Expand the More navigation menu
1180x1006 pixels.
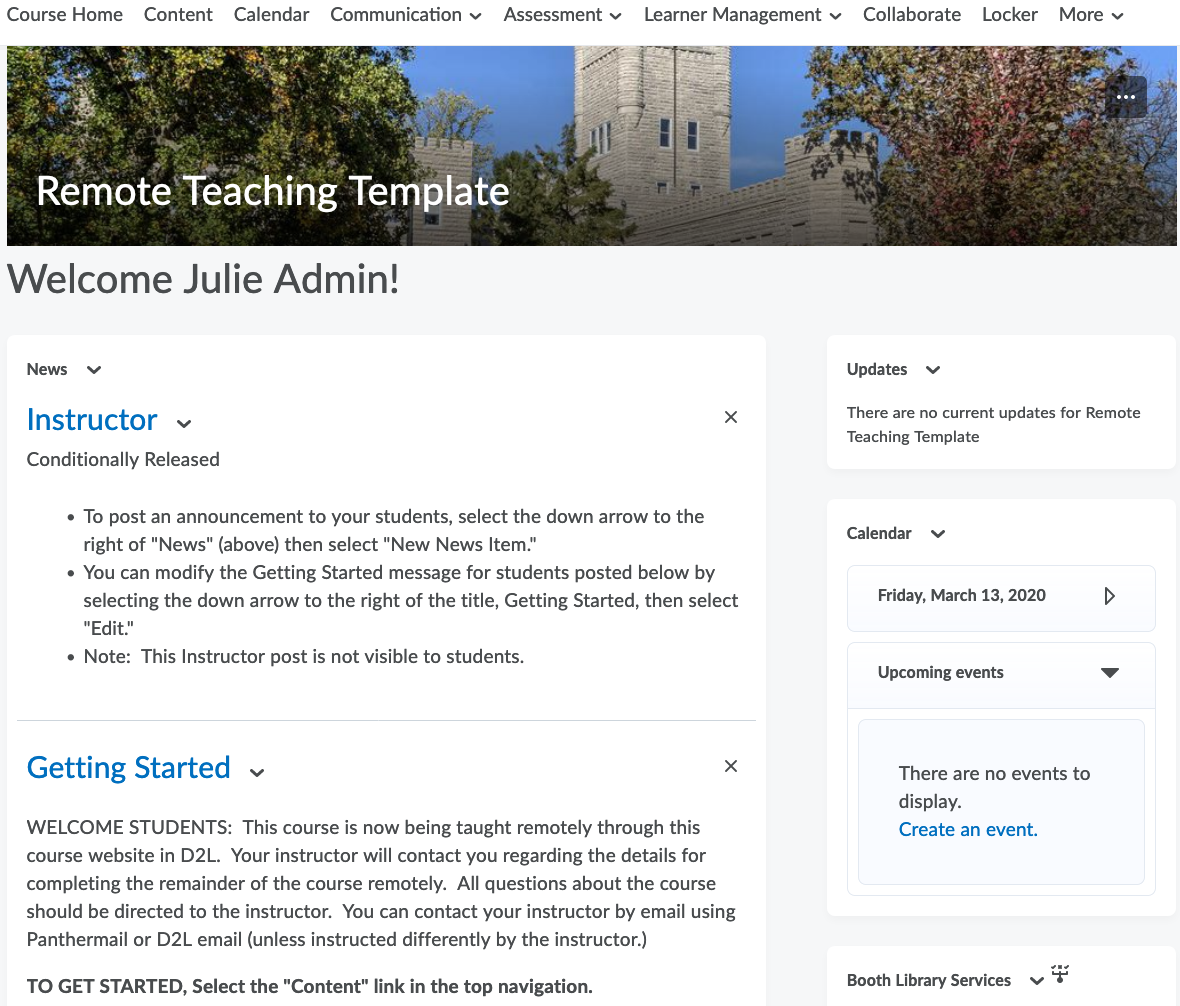[1091, 15]
